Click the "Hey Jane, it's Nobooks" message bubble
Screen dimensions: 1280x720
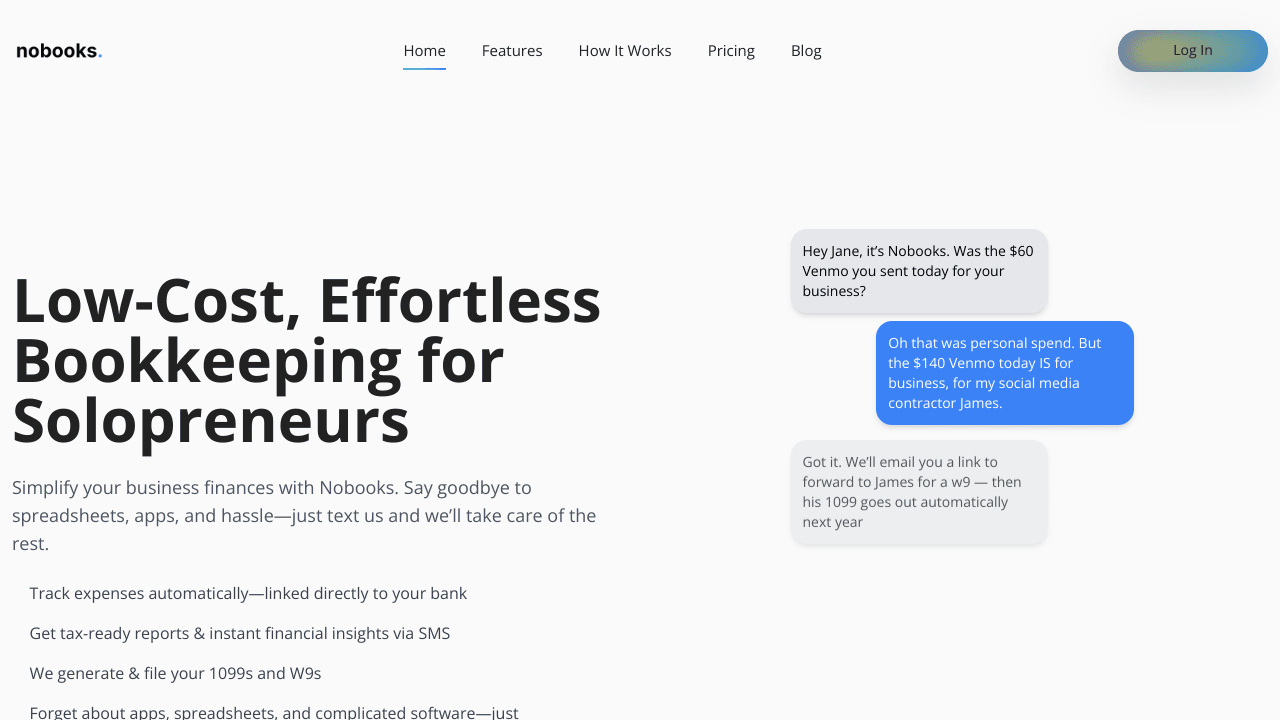click(919, 271)
